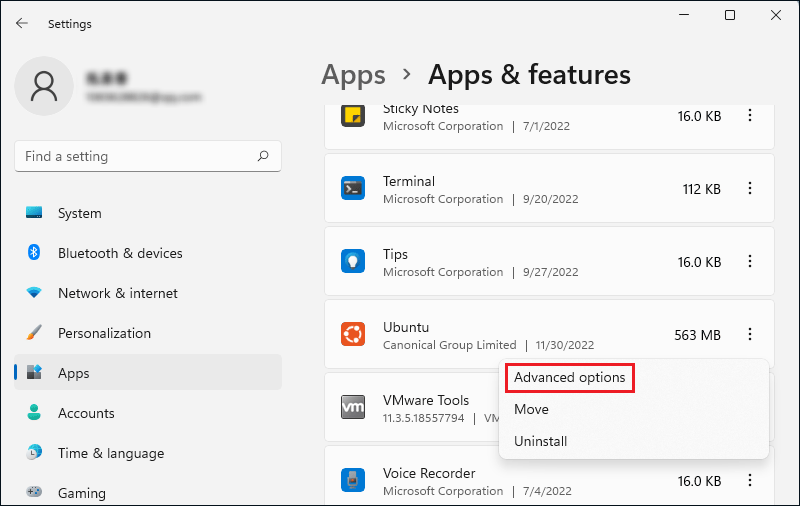This screenshot has height=506, width=800.
Task: Click the Time & language globe icon
Action: tap(34, 452)
